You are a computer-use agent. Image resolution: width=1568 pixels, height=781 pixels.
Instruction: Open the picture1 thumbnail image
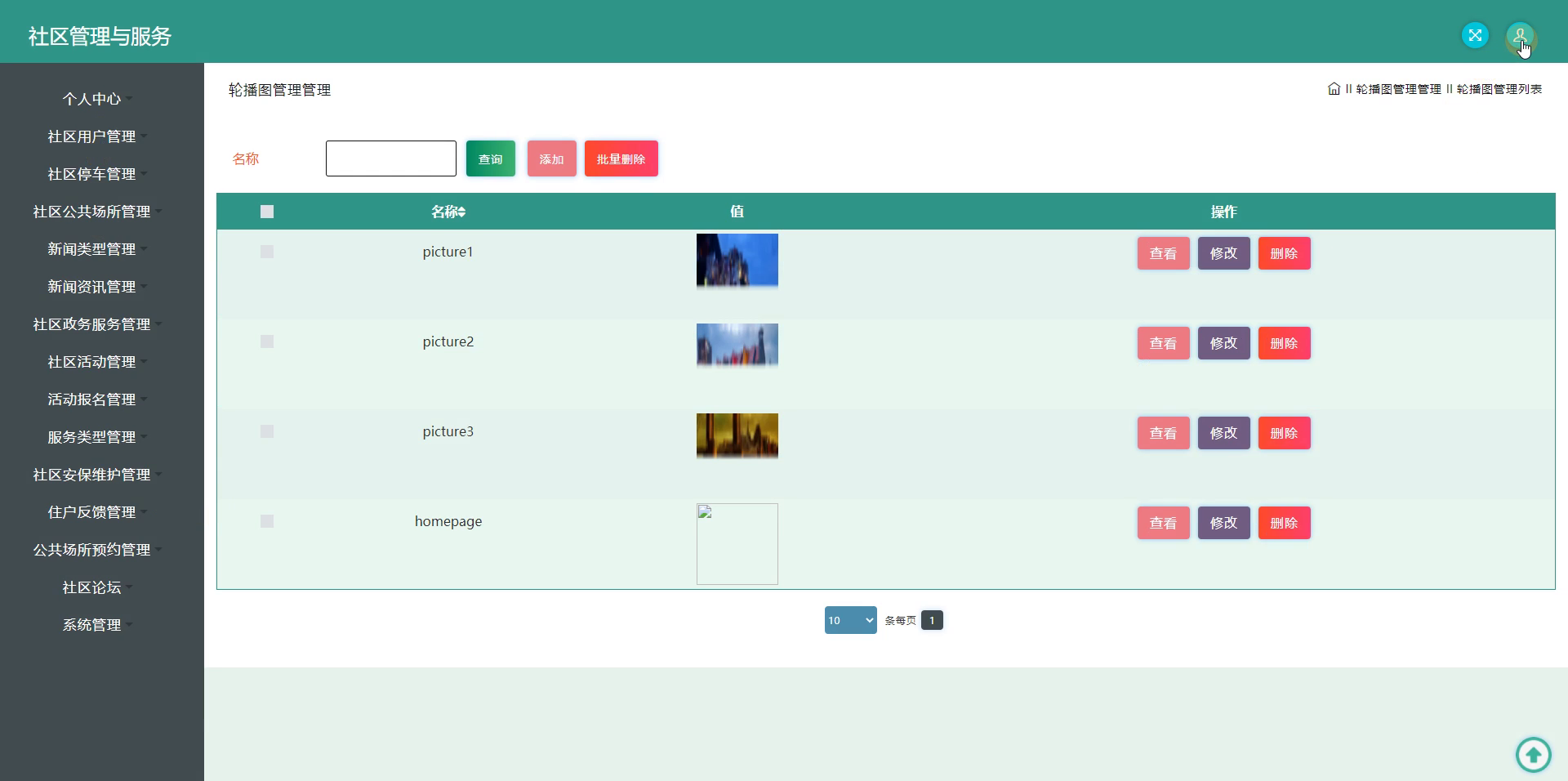point(737,261)
